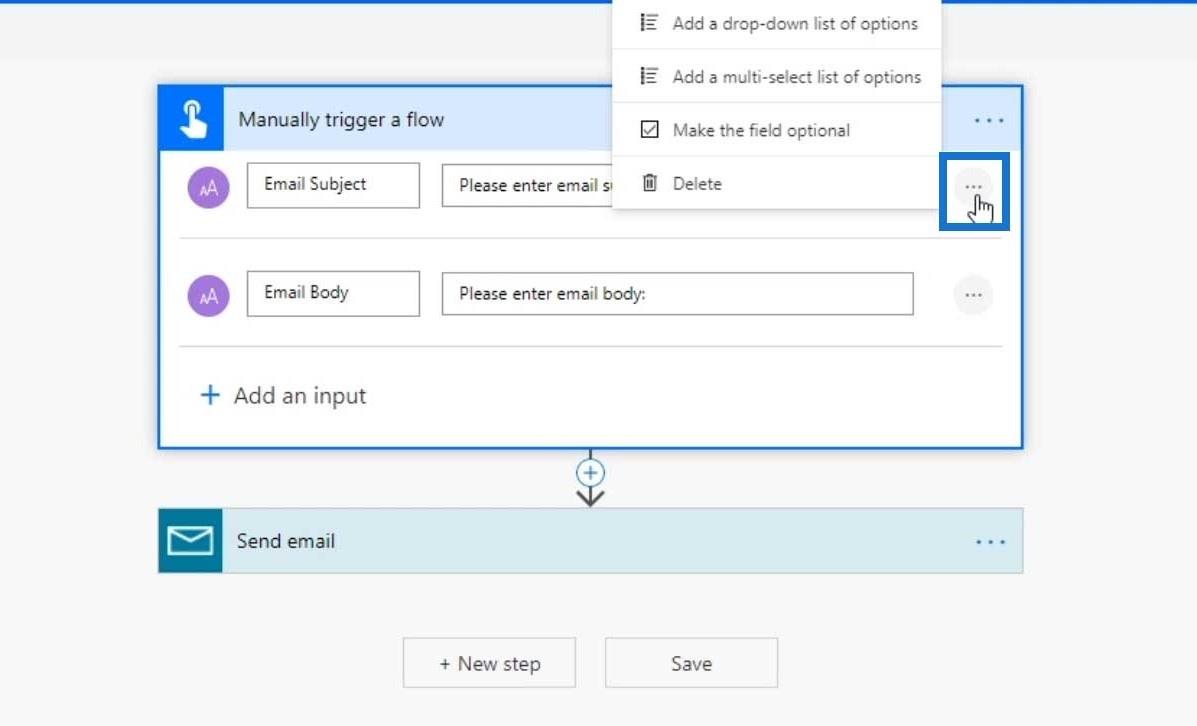The height and width of the screenshot is (726, 1197).
Task: Click the New step button
Action: click(489, 663)
